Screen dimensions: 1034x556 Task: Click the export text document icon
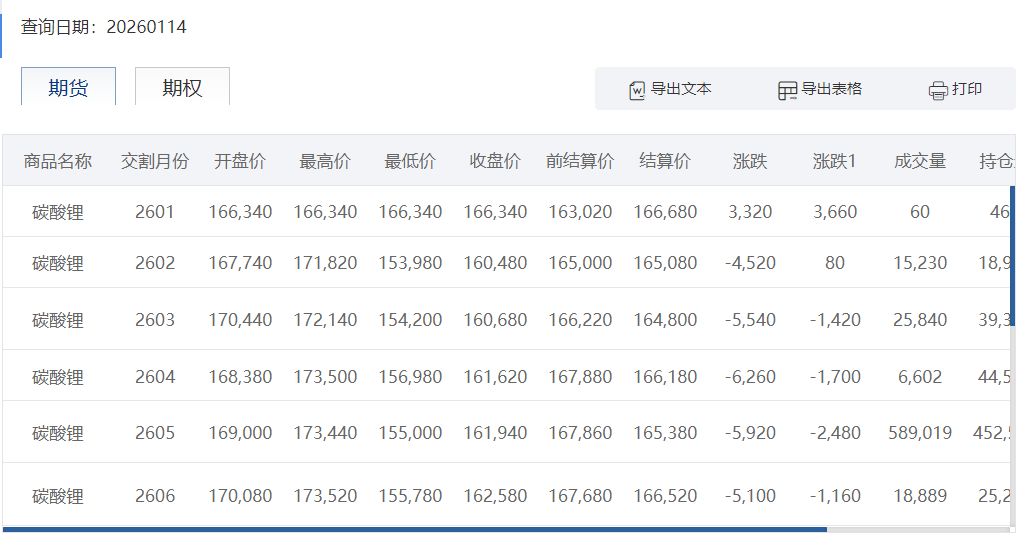tap(637, 90)
